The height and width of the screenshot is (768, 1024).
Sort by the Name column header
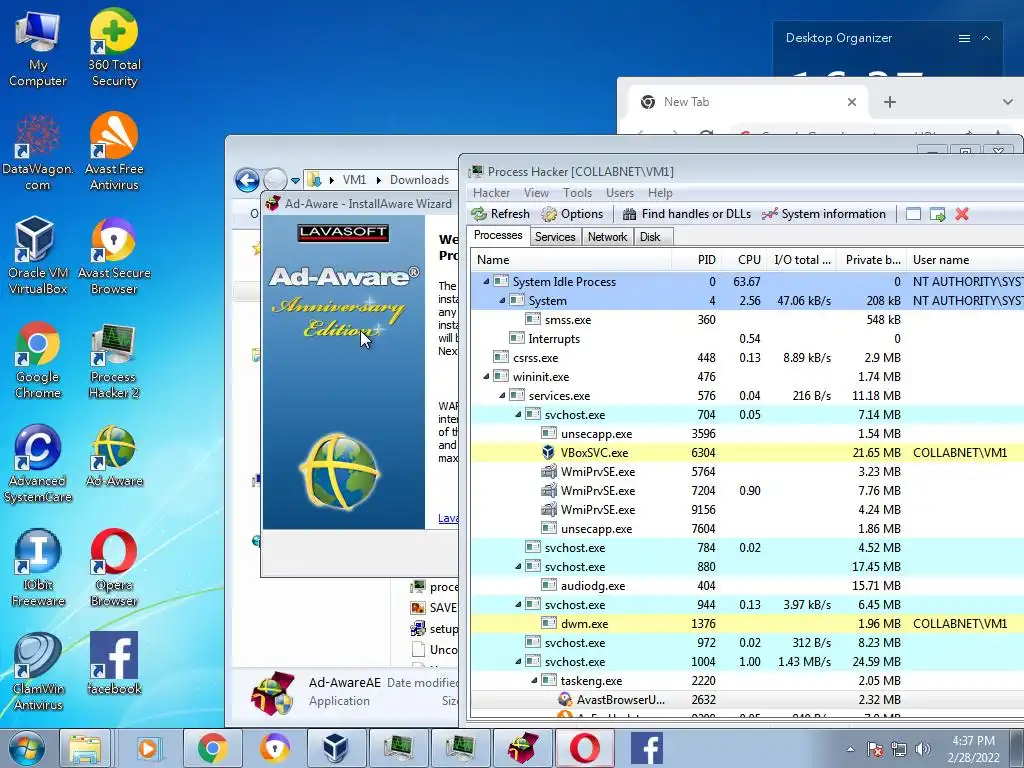coord(571,259)
